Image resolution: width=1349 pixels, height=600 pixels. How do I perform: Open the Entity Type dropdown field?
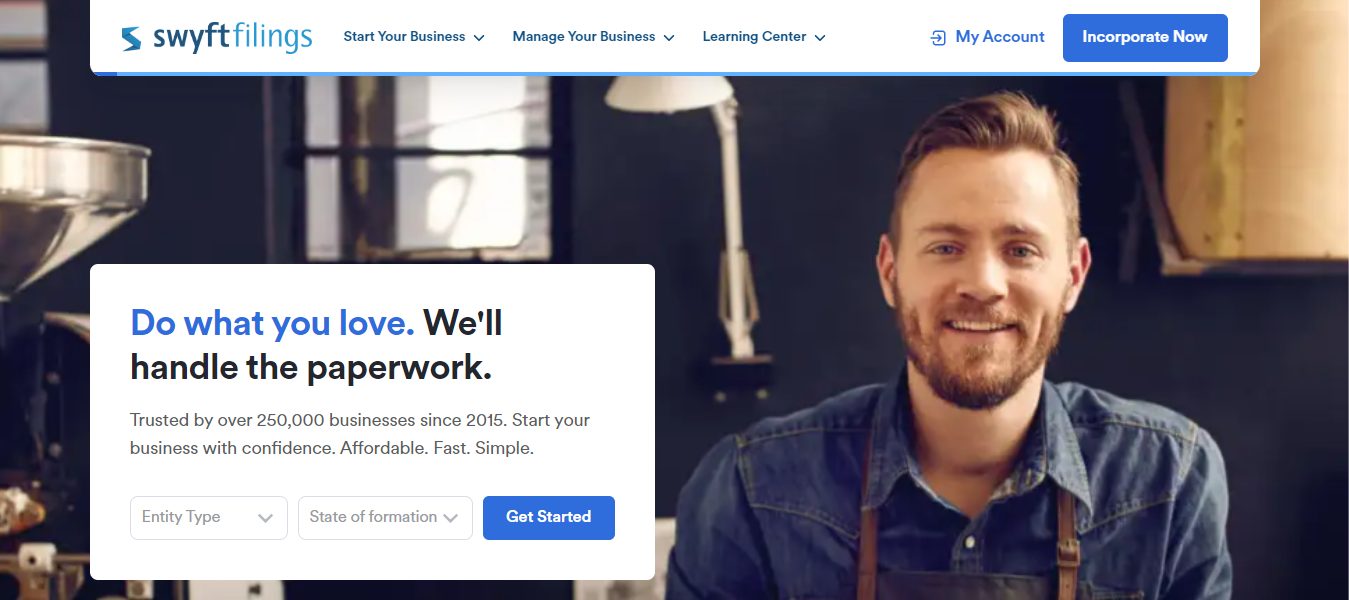[x=209, y=518]
